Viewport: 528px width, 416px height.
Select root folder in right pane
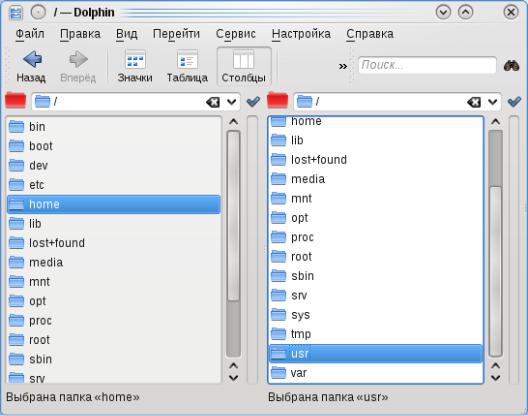[376, 257]
